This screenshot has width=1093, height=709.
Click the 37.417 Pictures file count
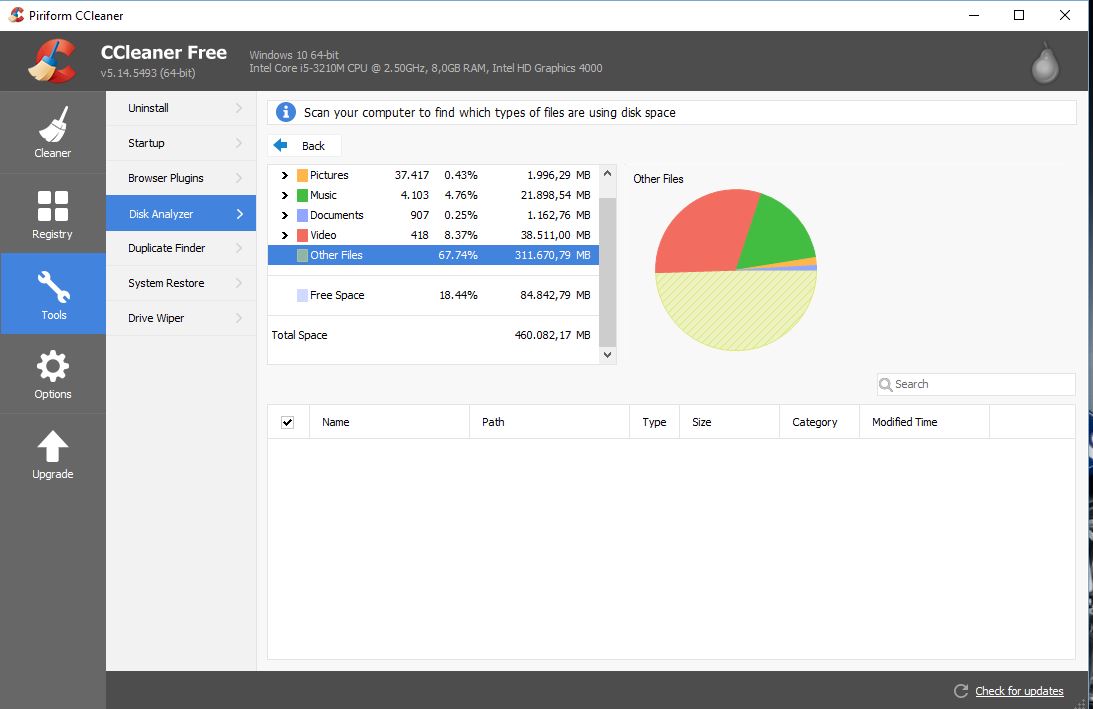tap(411, 175)
